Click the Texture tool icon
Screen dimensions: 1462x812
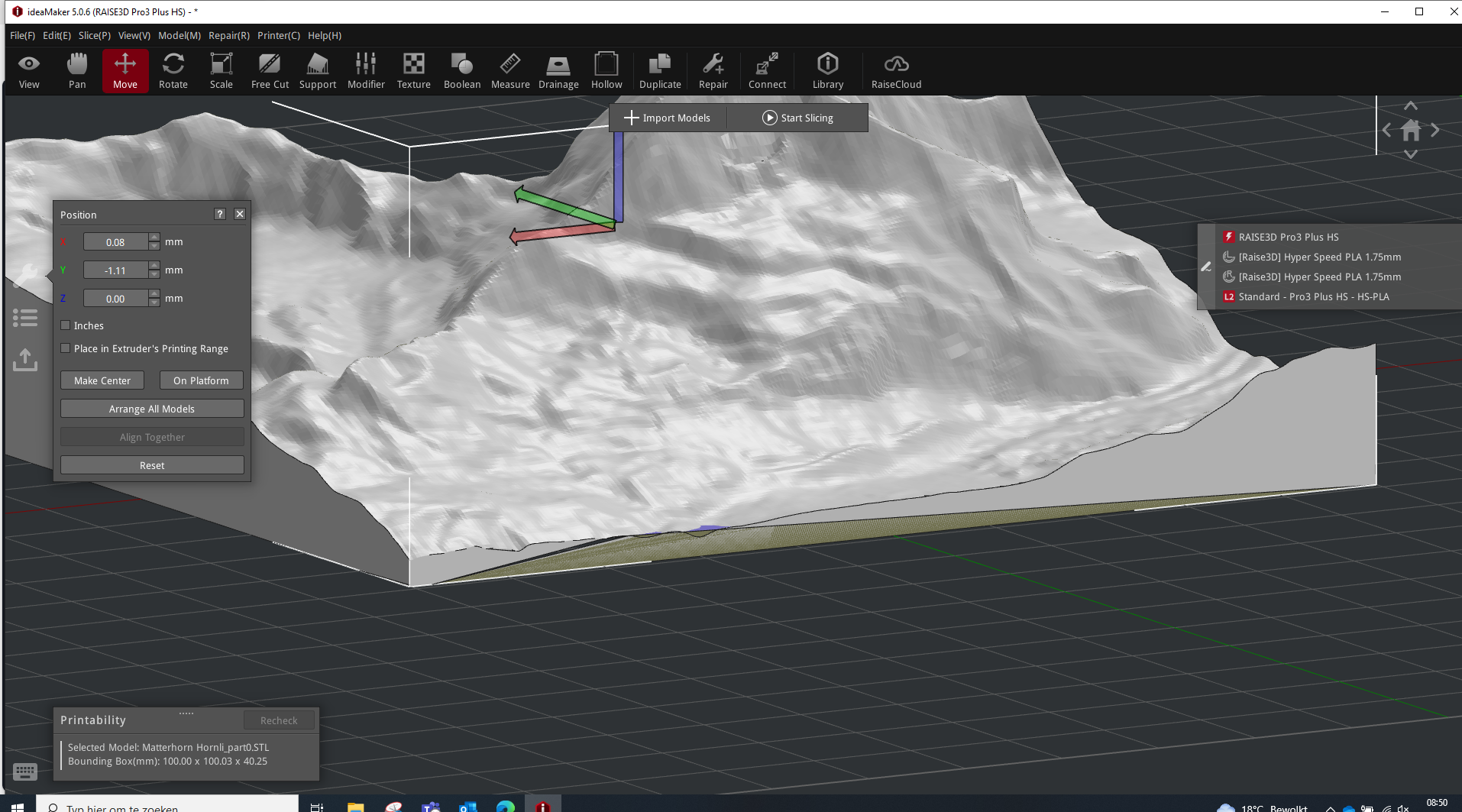click(413, 70)
